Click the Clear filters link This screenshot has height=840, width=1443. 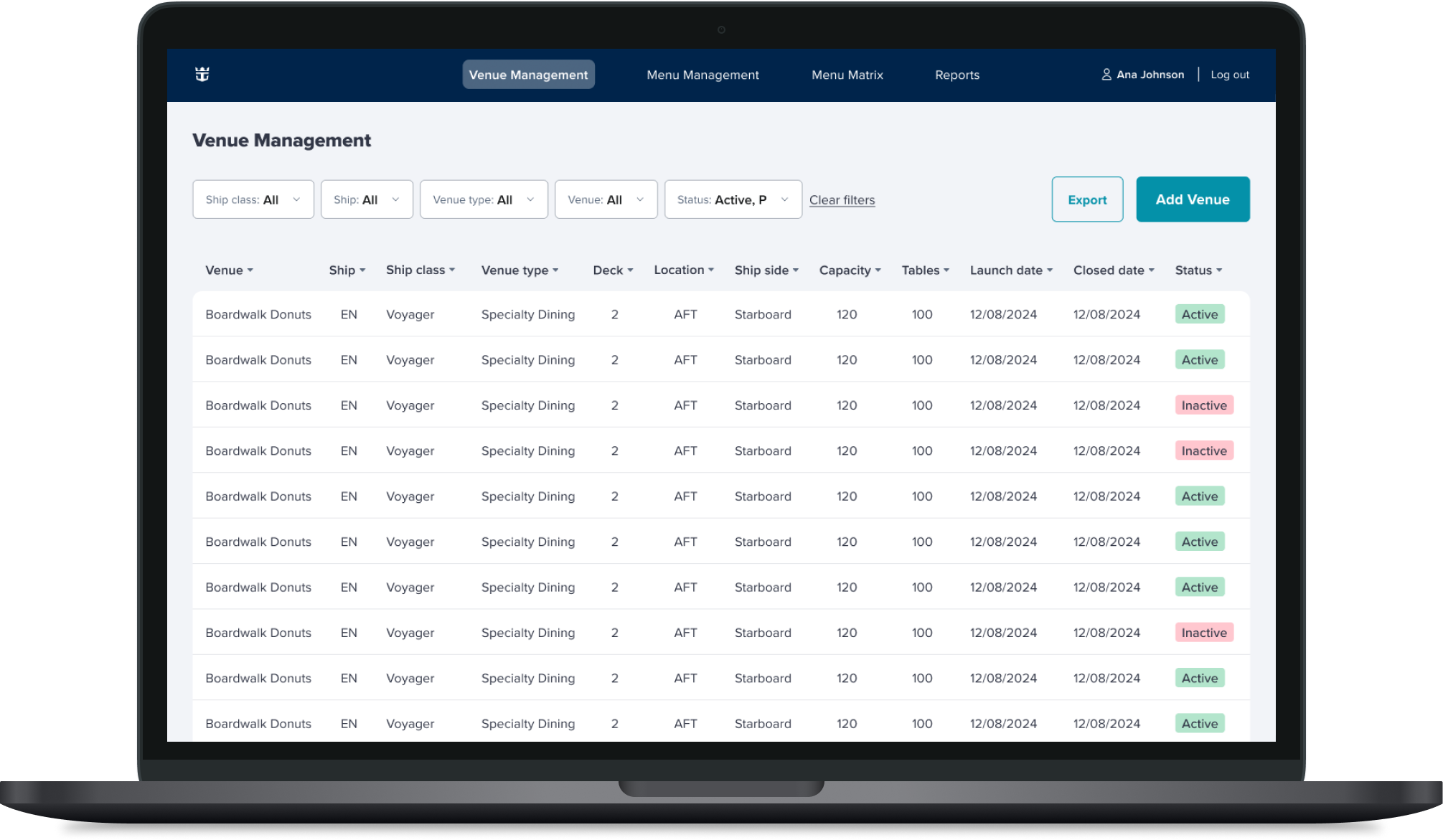click(842, 200)
